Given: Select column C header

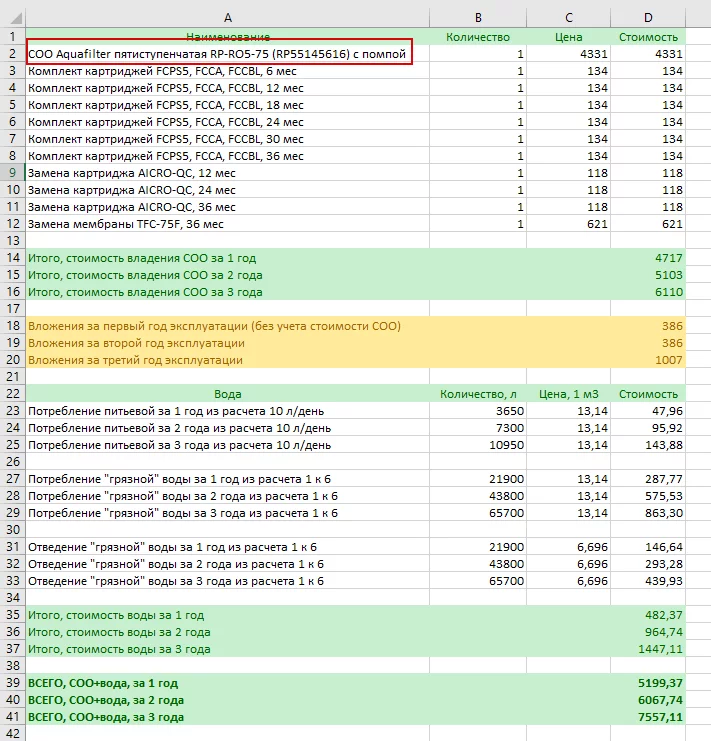Looking at the screenshot, I should [x=569, y=18].
